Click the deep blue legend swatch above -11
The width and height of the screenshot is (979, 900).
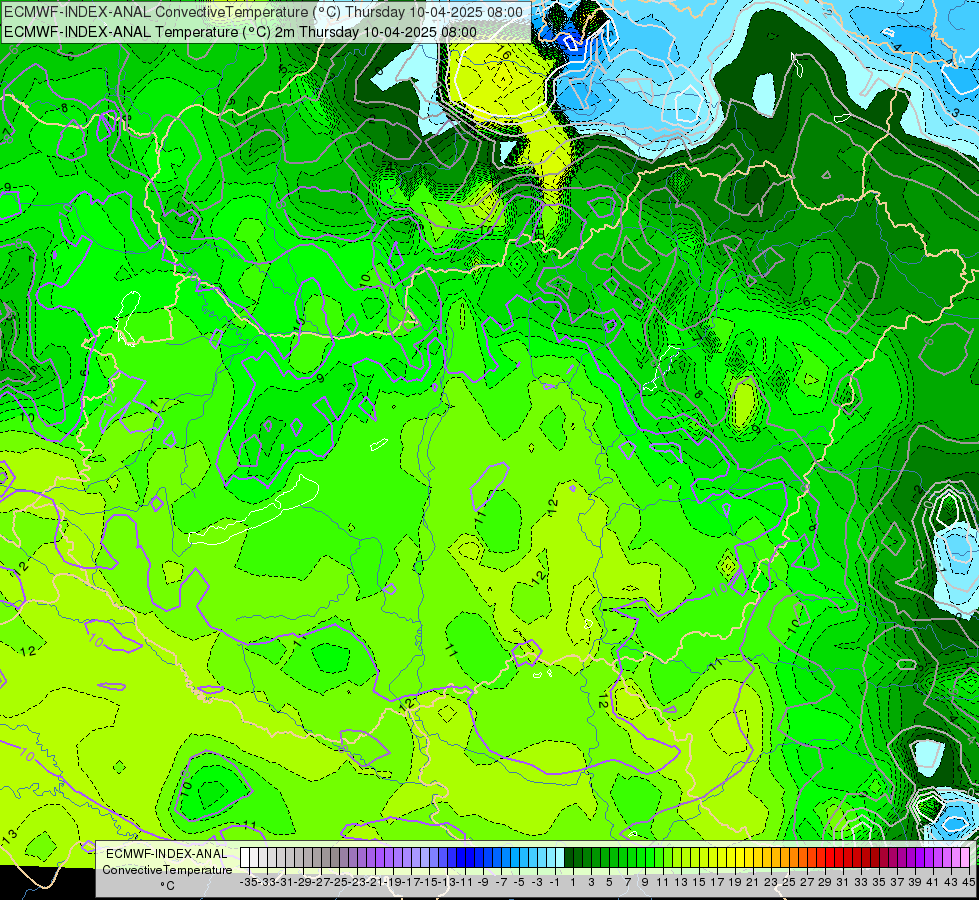pyautogui.click(x=461, y=858)
